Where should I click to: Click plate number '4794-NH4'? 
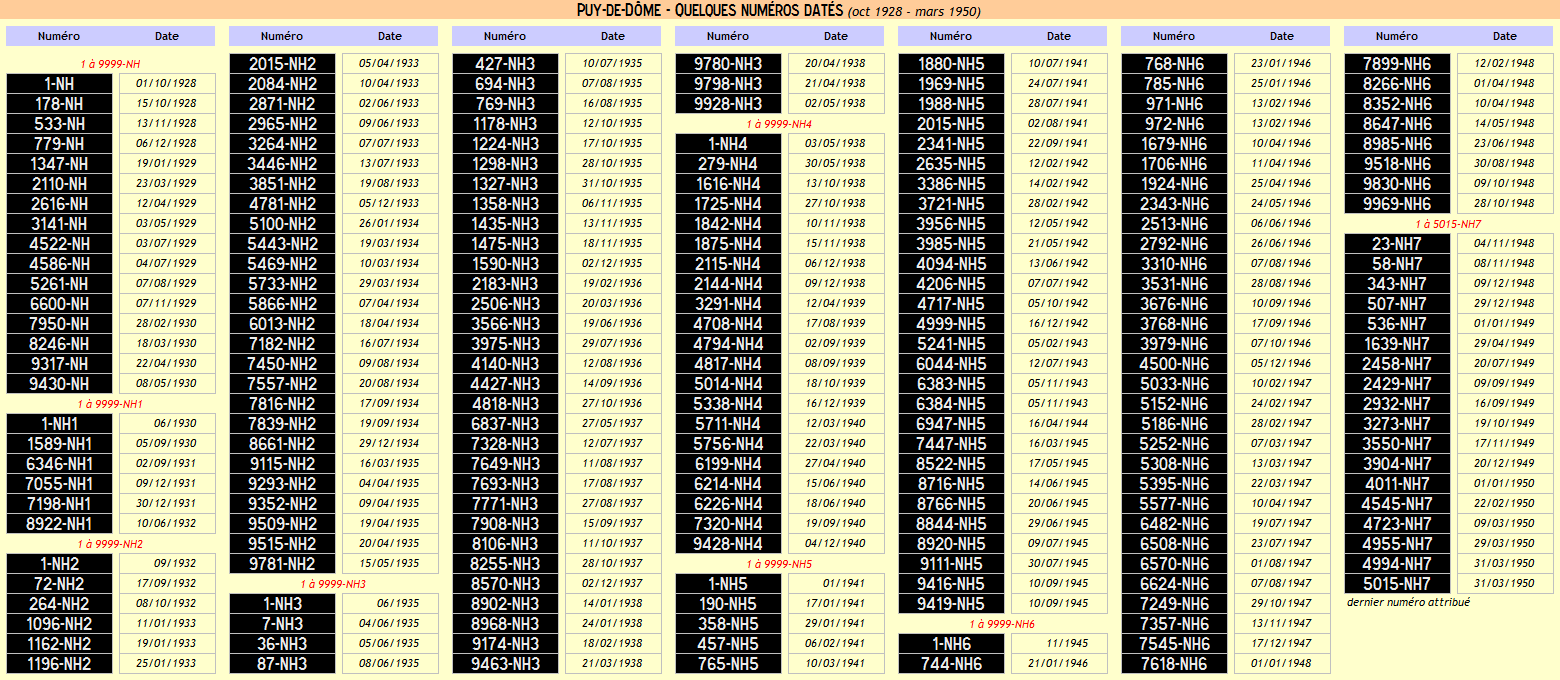pyautogui.click(x=728, y=344)
